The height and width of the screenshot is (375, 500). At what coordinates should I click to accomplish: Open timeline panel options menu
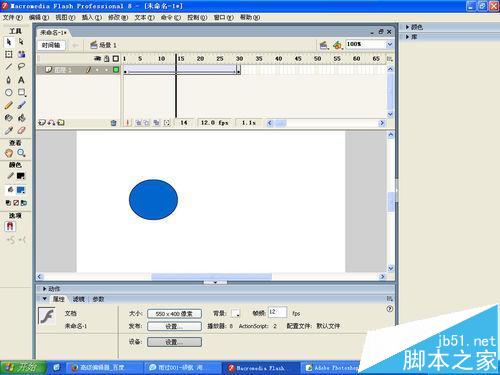(389, 59)
